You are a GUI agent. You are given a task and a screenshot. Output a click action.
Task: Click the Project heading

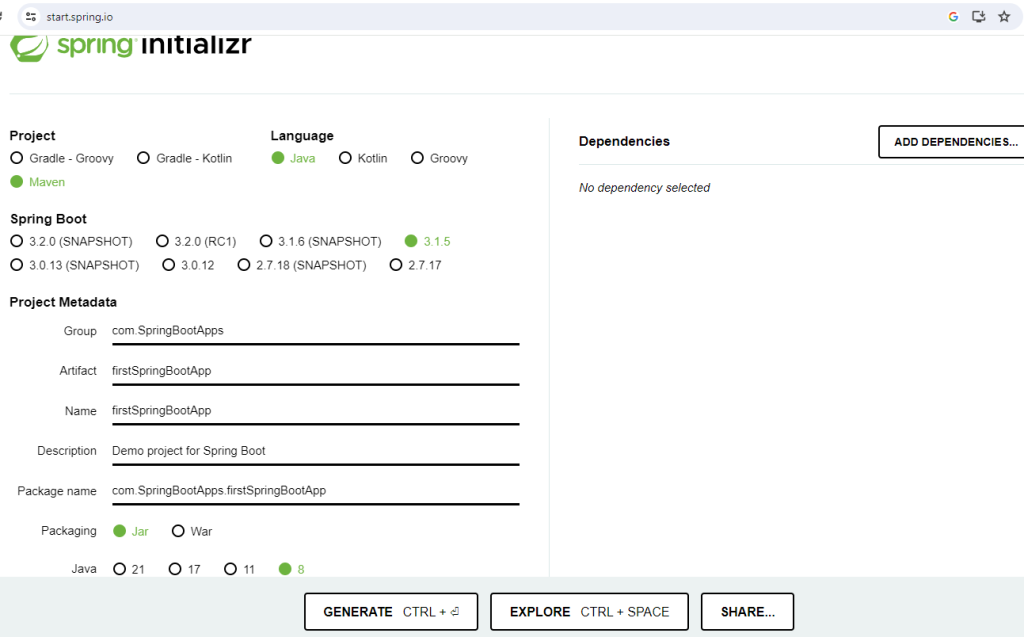tap(32, 136)
